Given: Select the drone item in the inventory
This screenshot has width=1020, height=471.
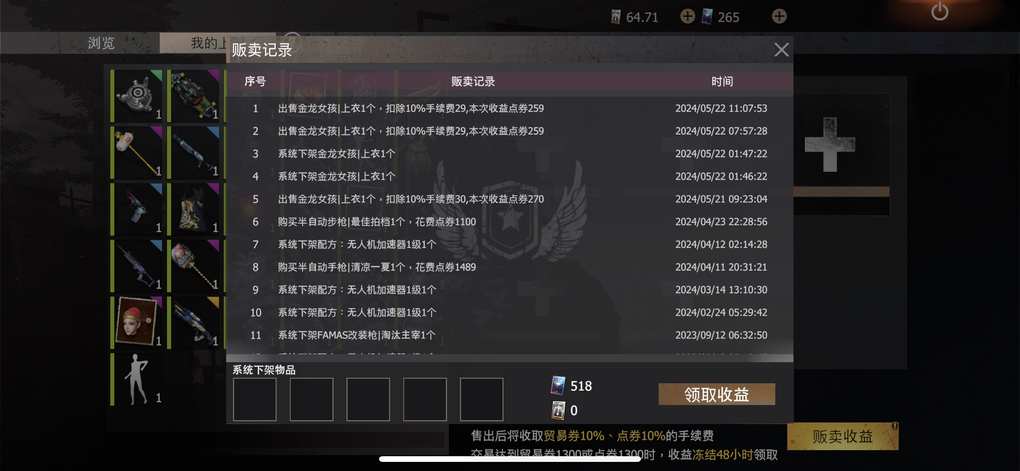Looking at the screenshot, I should (138, 96).
